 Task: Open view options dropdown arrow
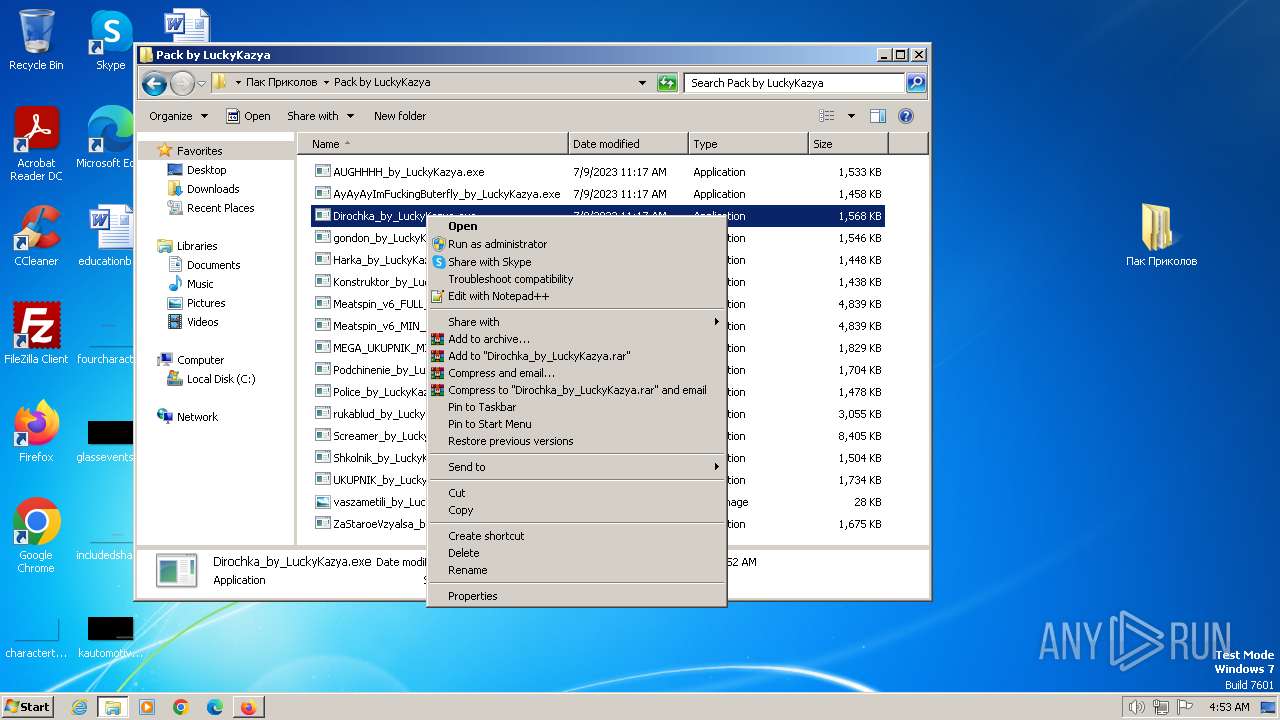(x=851, y=116)
